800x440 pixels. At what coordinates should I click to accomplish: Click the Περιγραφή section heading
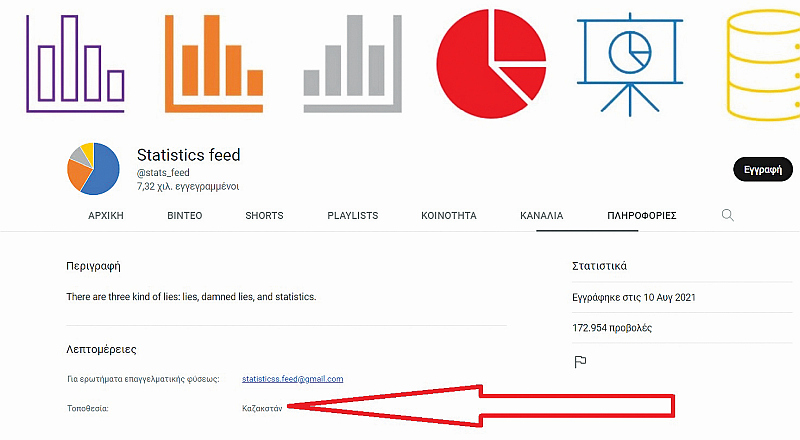(x=93, y=266)
